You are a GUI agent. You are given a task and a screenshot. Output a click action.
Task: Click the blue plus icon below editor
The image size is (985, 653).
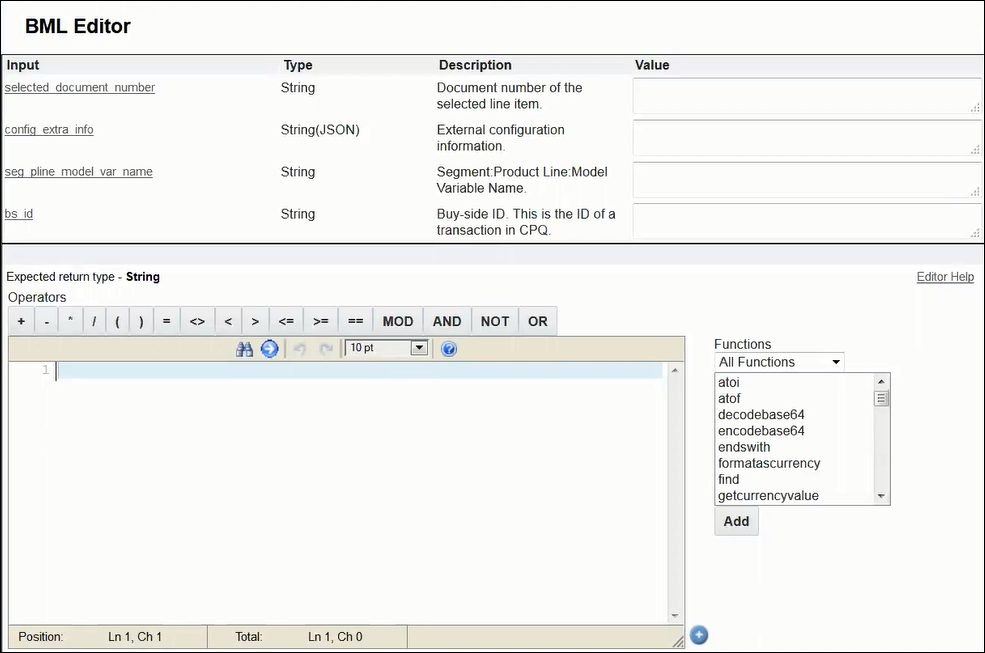[x=699, y=635]
